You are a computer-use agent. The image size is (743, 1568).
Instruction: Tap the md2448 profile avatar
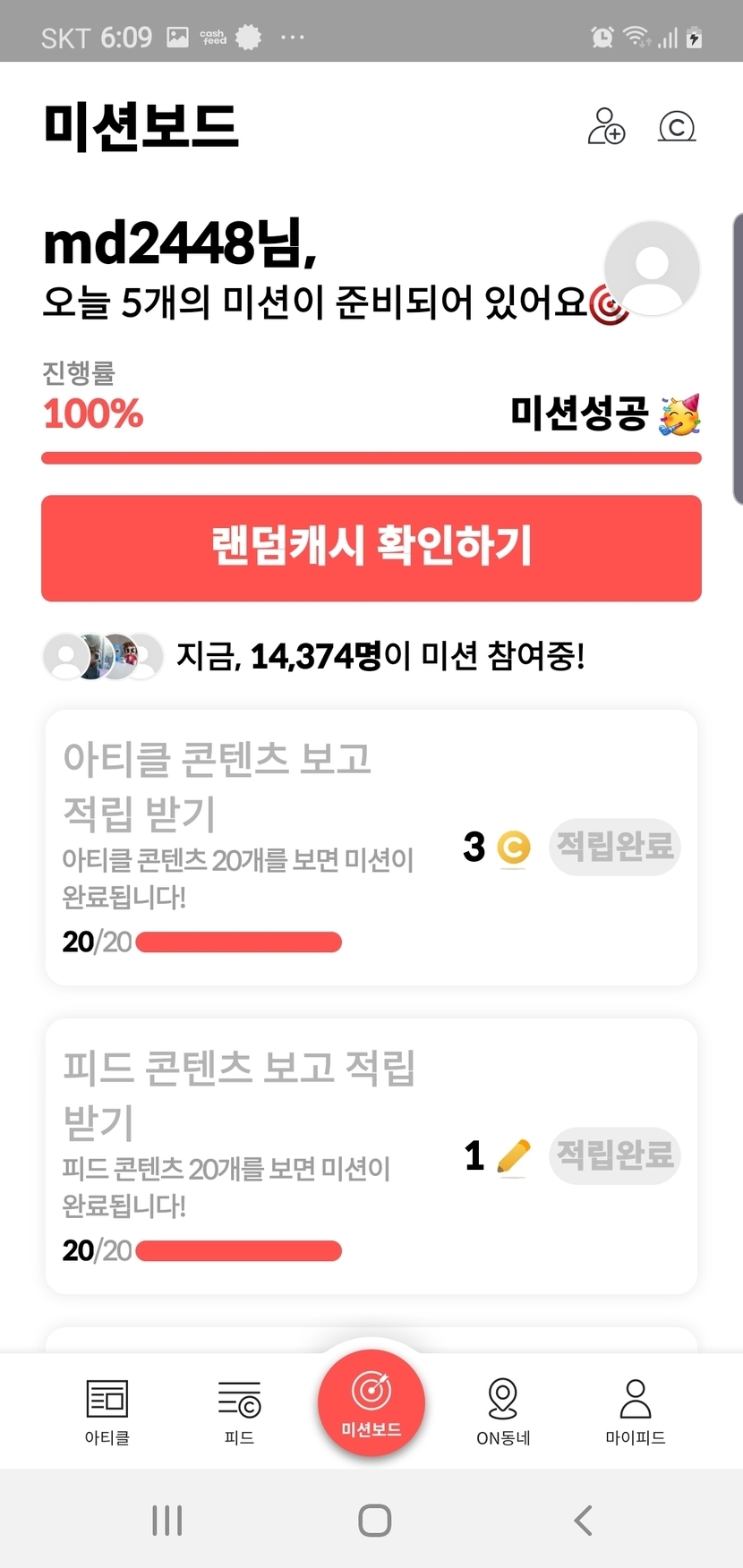click(x=651, y=268)
